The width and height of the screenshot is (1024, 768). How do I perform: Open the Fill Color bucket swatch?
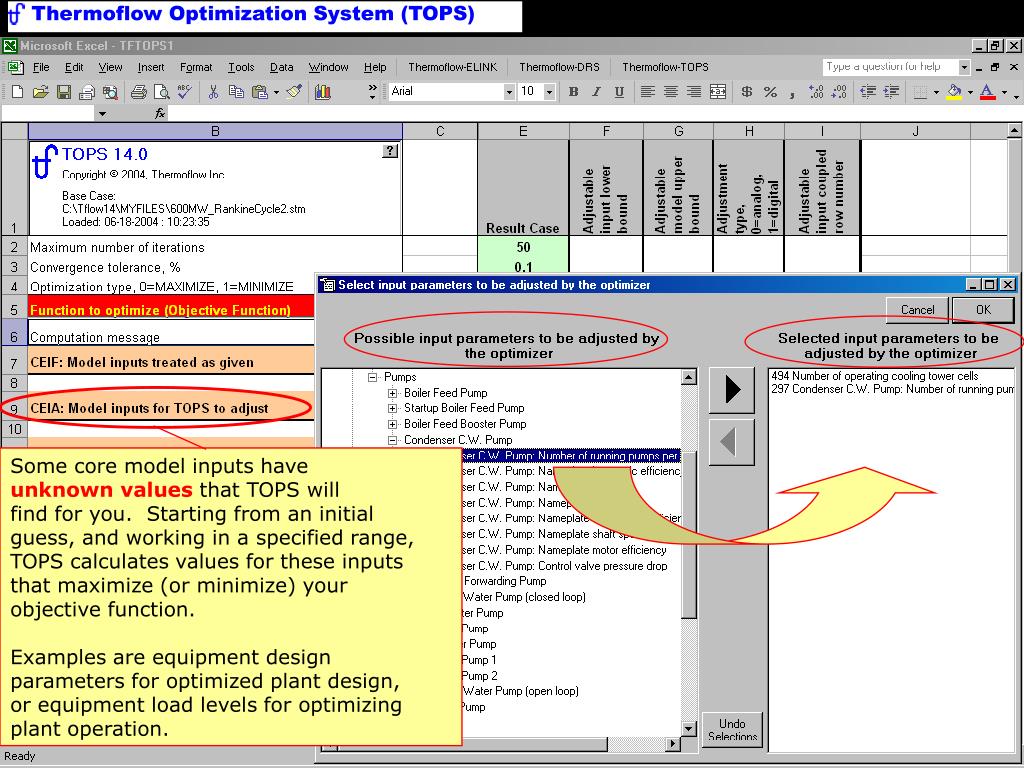point(953,92)
